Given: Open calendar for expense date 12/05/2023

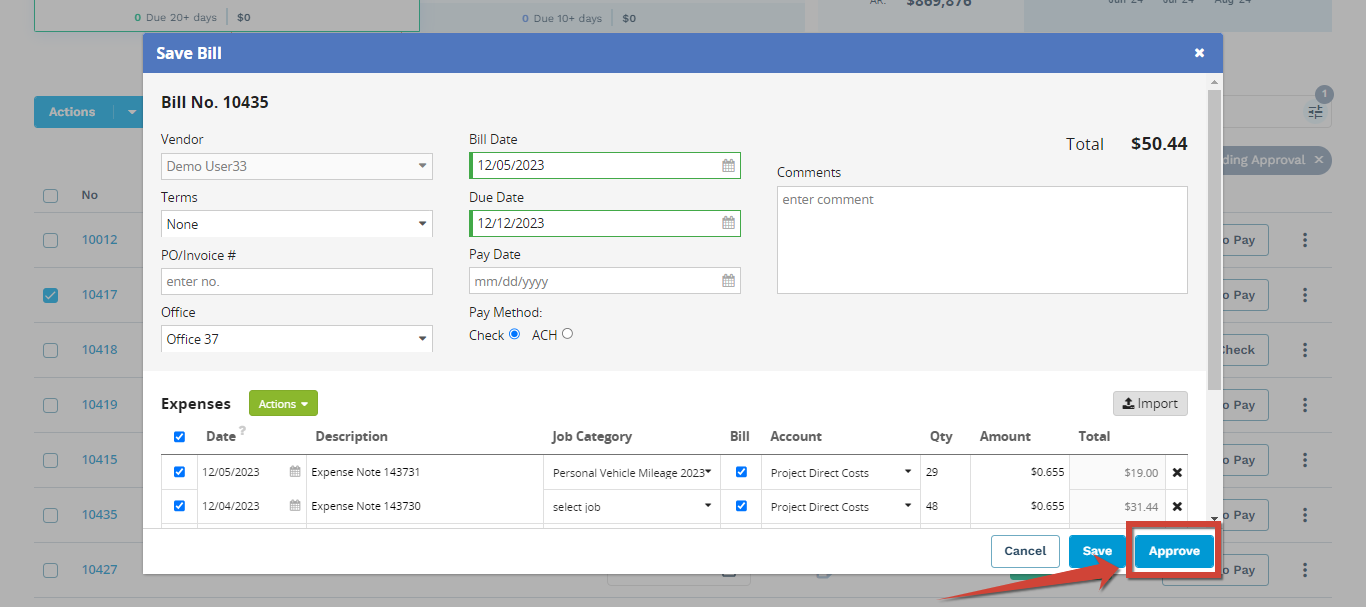Looking at the screenshot, I should pos(295,472).
